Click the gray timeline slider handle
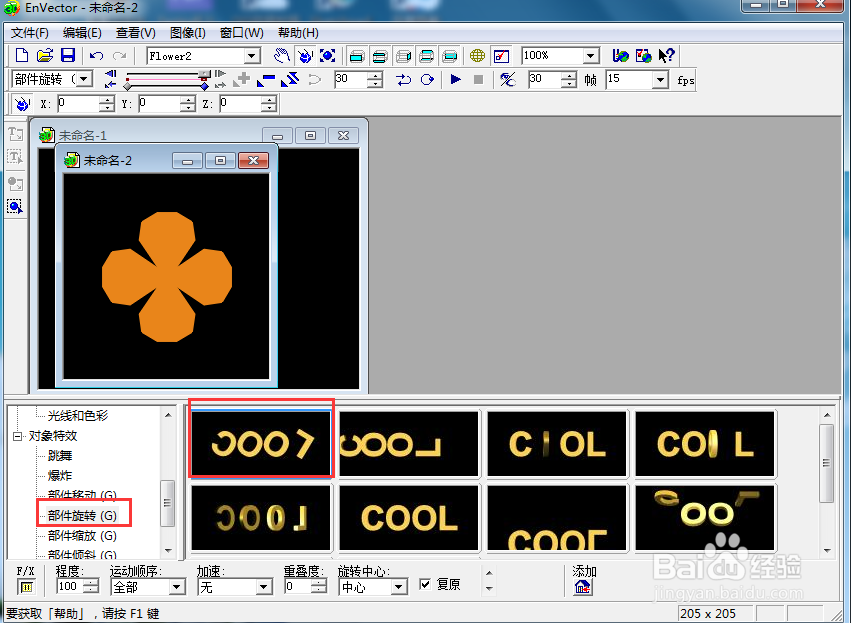 tap(204, 74)
